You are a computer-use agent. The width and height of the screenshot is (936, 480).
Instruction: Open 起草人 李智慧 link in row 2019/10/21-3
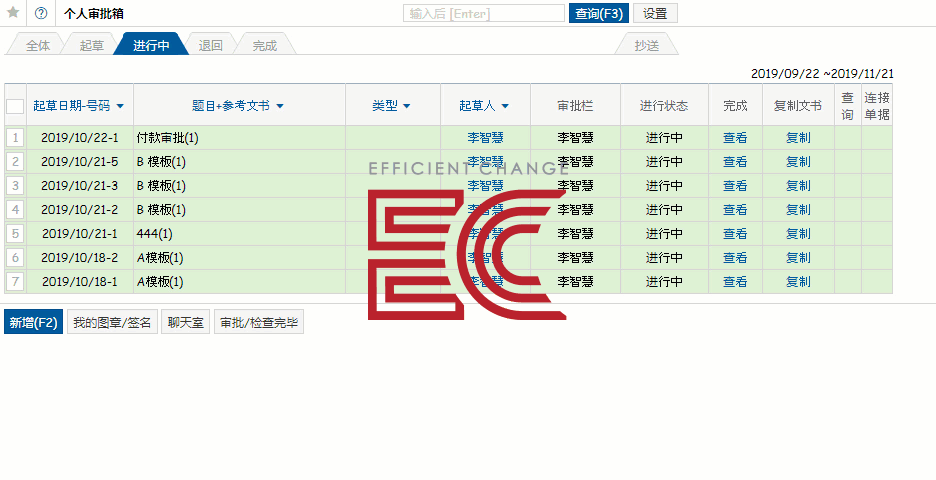[x=485, y=186]
